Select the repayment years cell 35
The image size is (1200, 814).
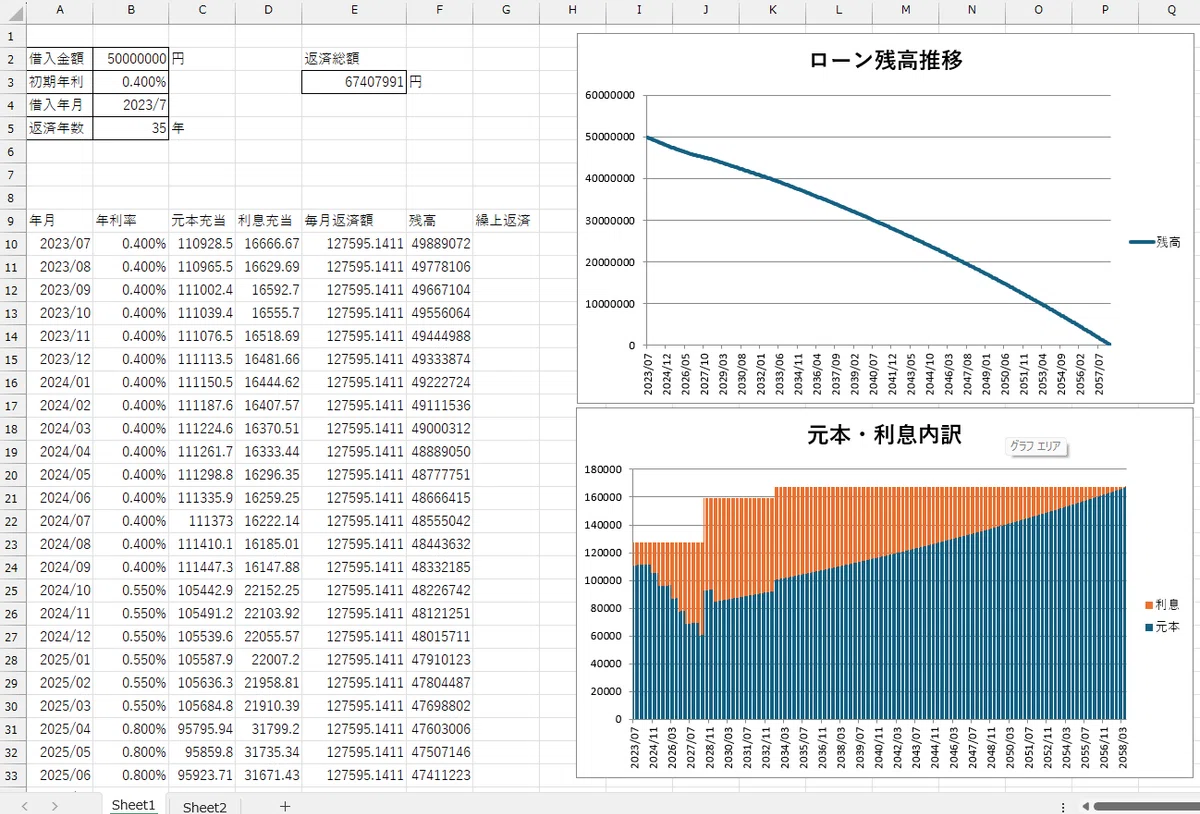pos(131,128)
